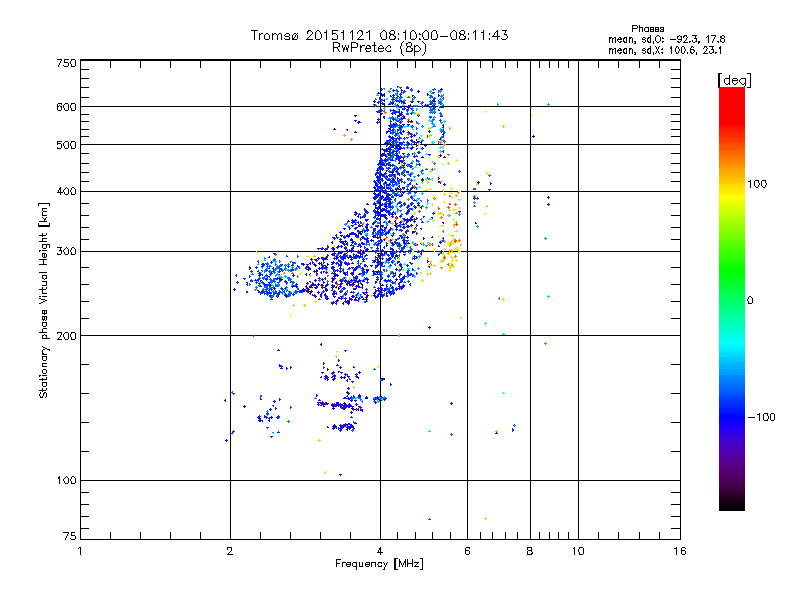
Task: Click the y-axis tick label '500'
Action: tap(66, 145)
